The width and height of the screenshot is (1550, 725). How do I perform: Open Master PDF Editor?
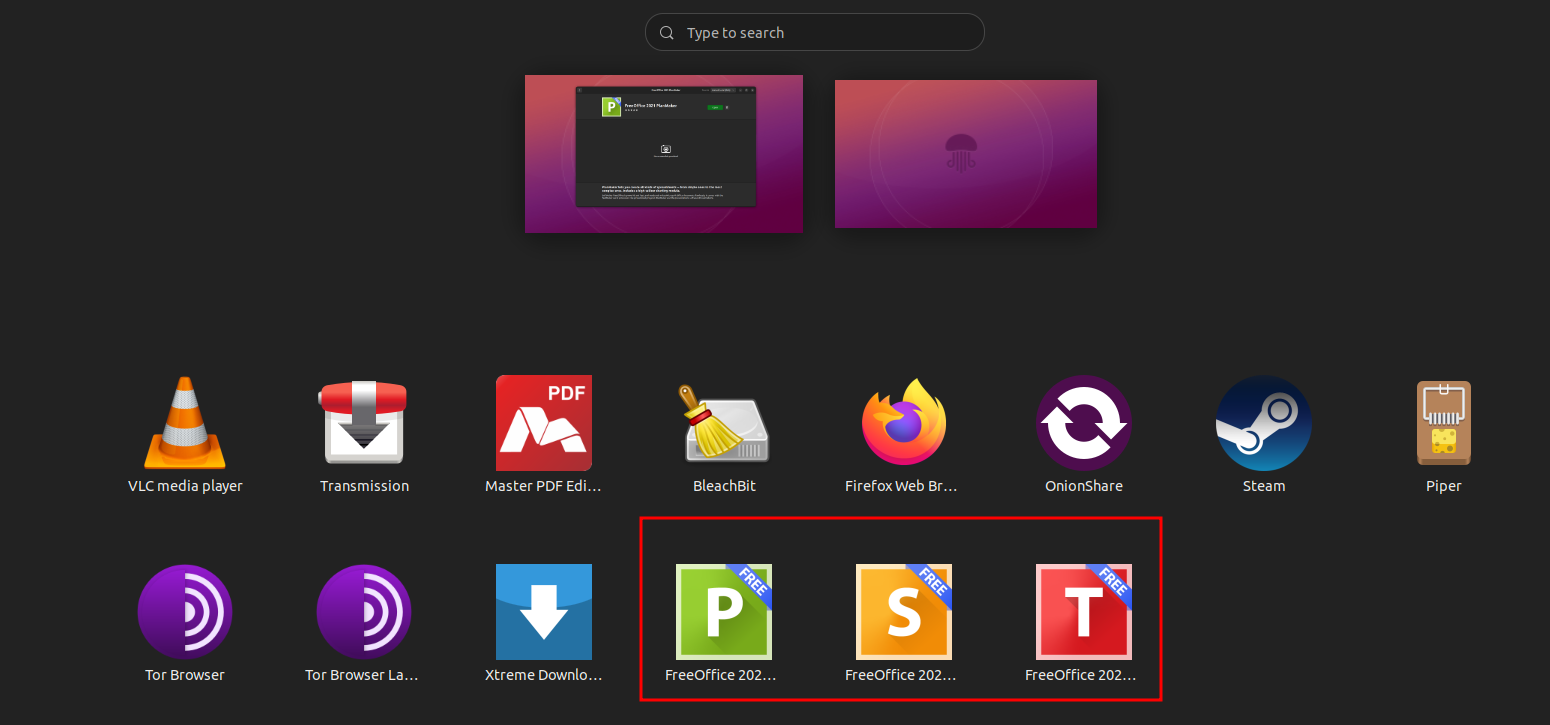click(544, 423)
